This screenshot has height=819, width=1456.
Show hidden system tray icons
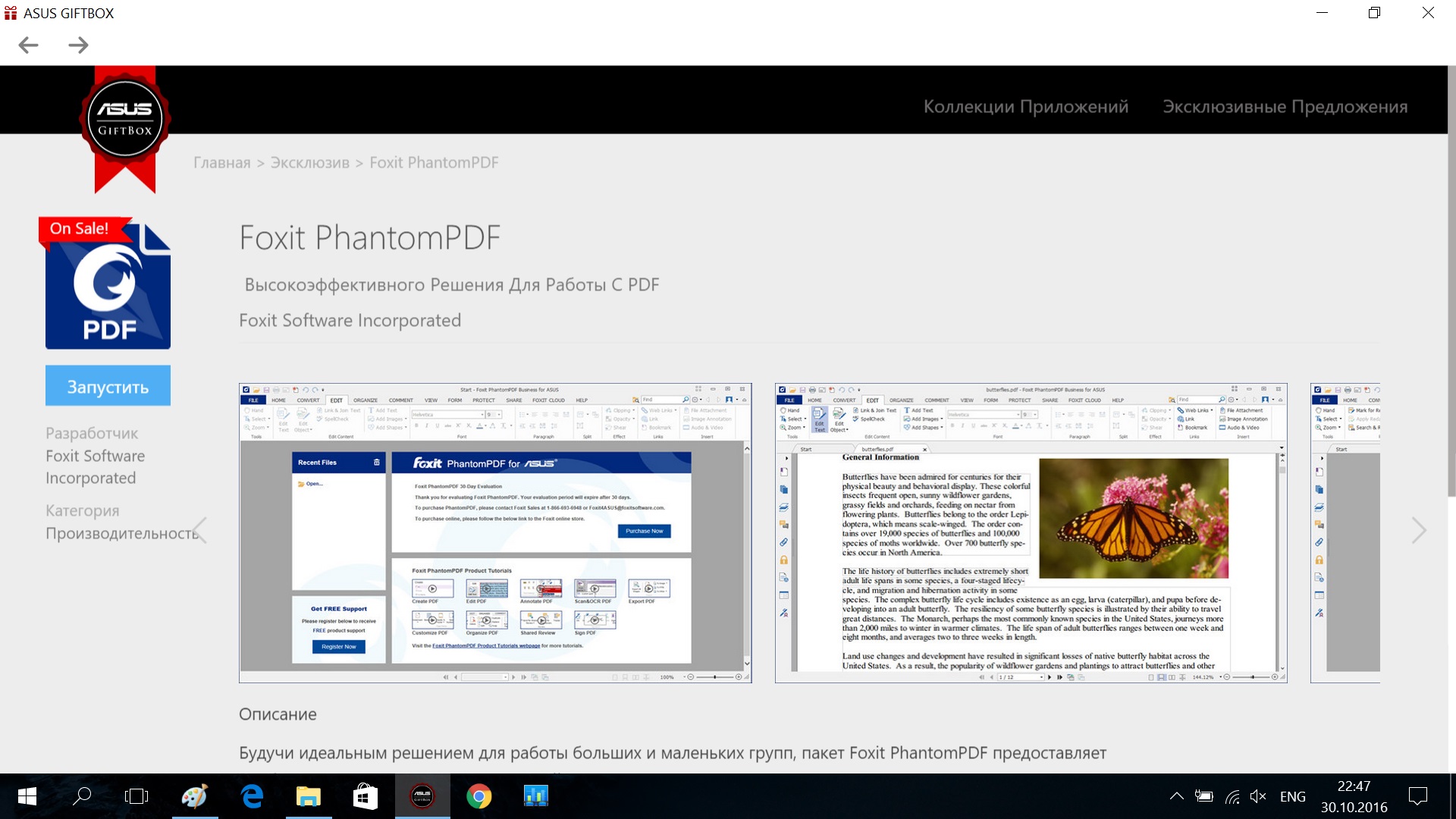[1176, 796]
